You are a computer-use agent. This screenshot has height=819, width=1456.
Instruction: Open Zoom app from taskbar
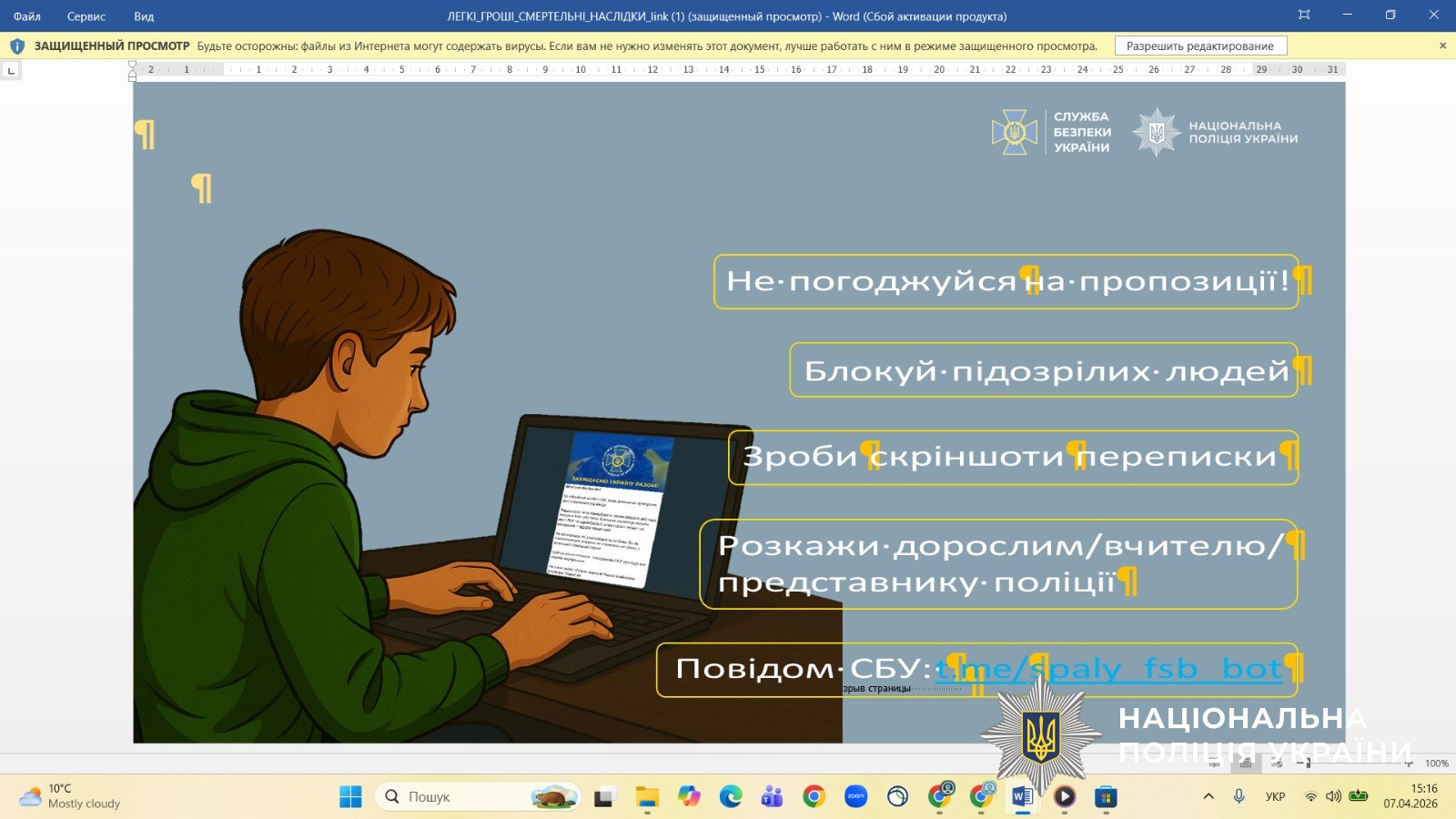tap(855, 797)
